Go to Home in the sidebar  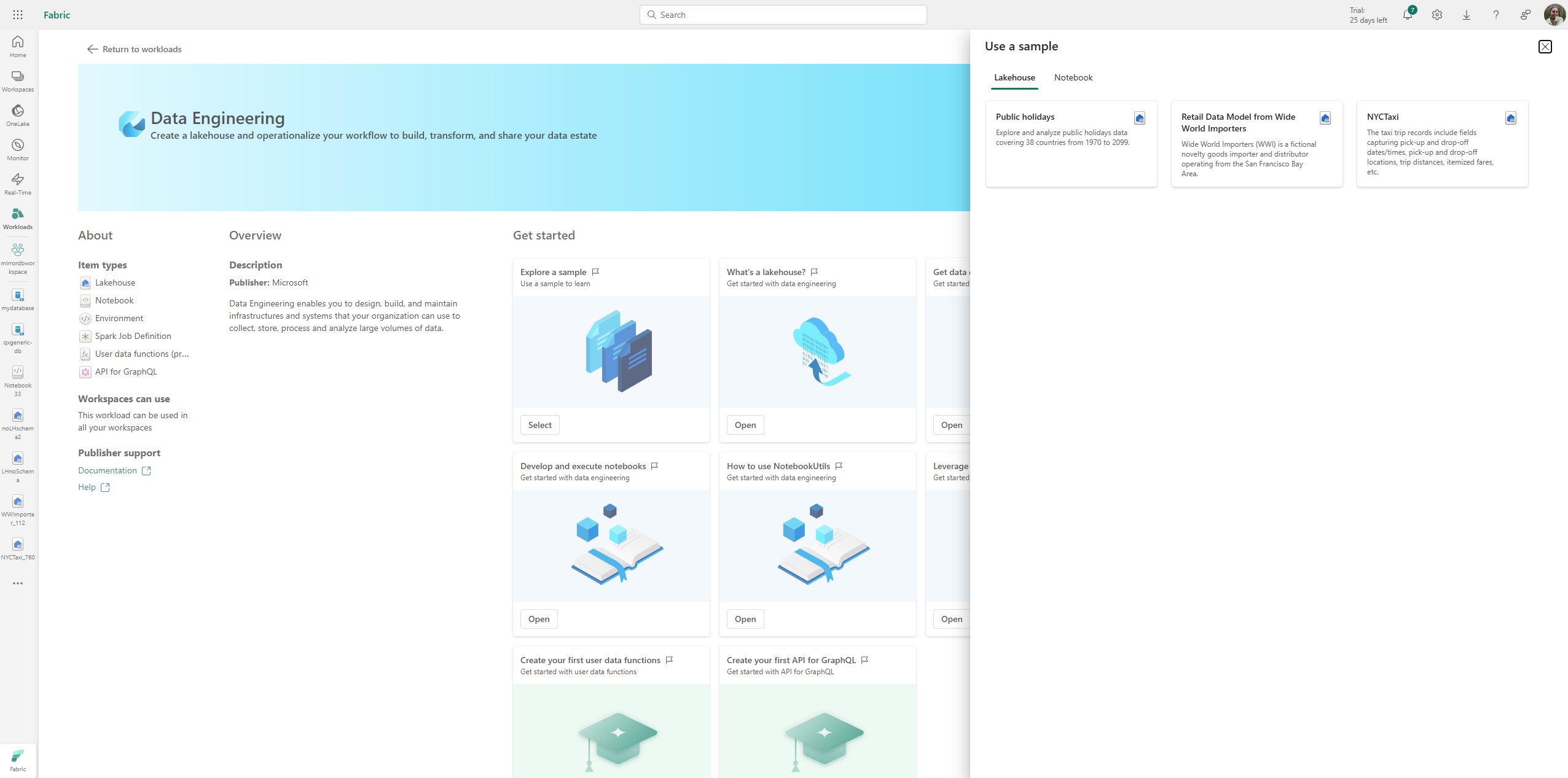(x=18, y=47)
